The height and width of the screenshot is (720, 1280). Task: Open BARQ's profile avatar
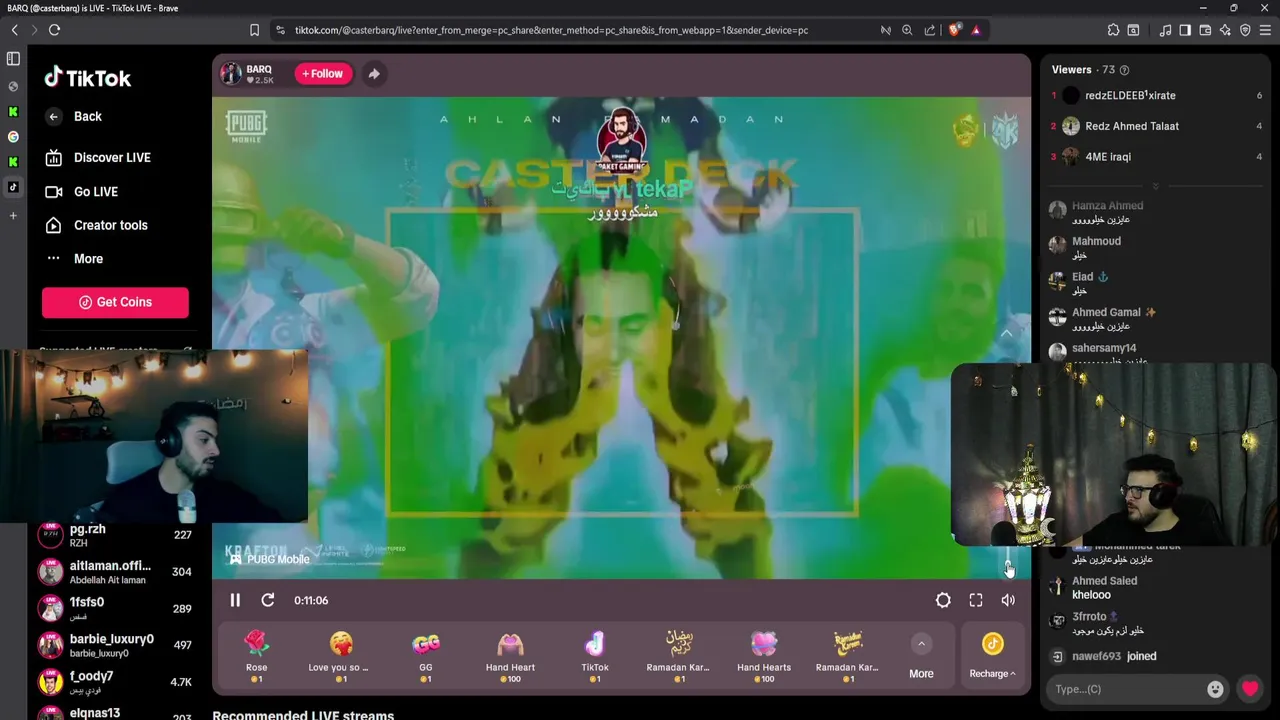231,74
